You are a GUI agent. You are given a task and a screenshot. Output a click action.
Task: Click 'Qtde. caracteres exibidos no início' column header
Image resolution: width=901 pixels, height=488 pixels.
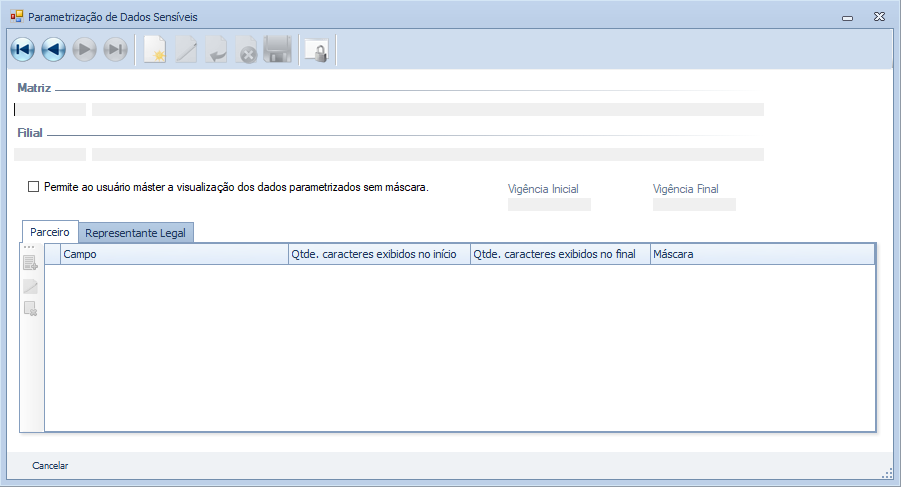pyautogui.click(x=379, y=254)
